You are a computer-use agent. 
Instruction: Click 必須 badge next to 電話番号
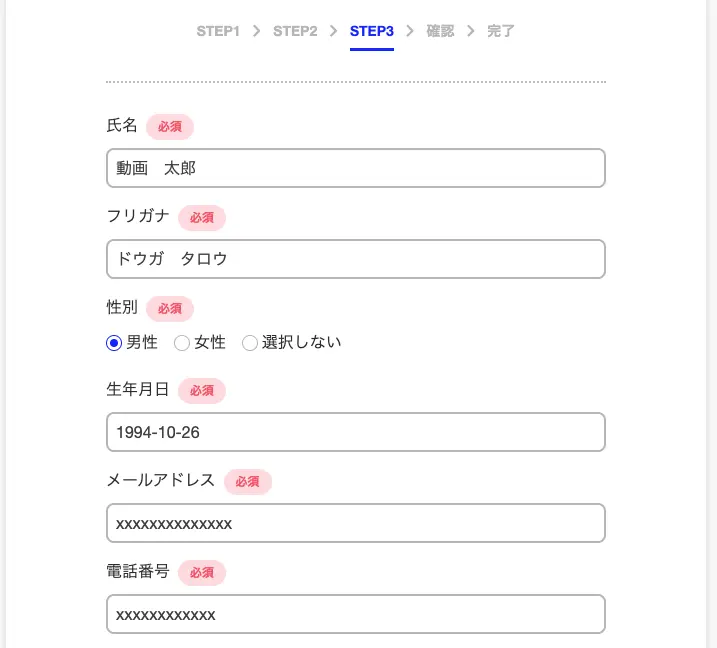(202, 573)
